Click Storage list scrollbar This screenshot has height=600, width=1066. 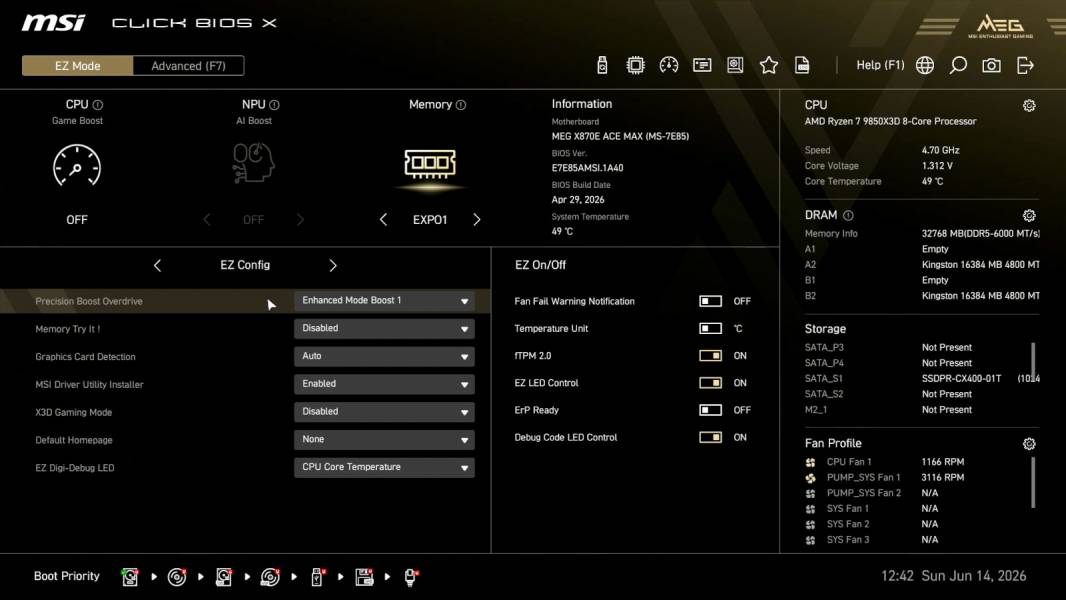click(1033, 361)
